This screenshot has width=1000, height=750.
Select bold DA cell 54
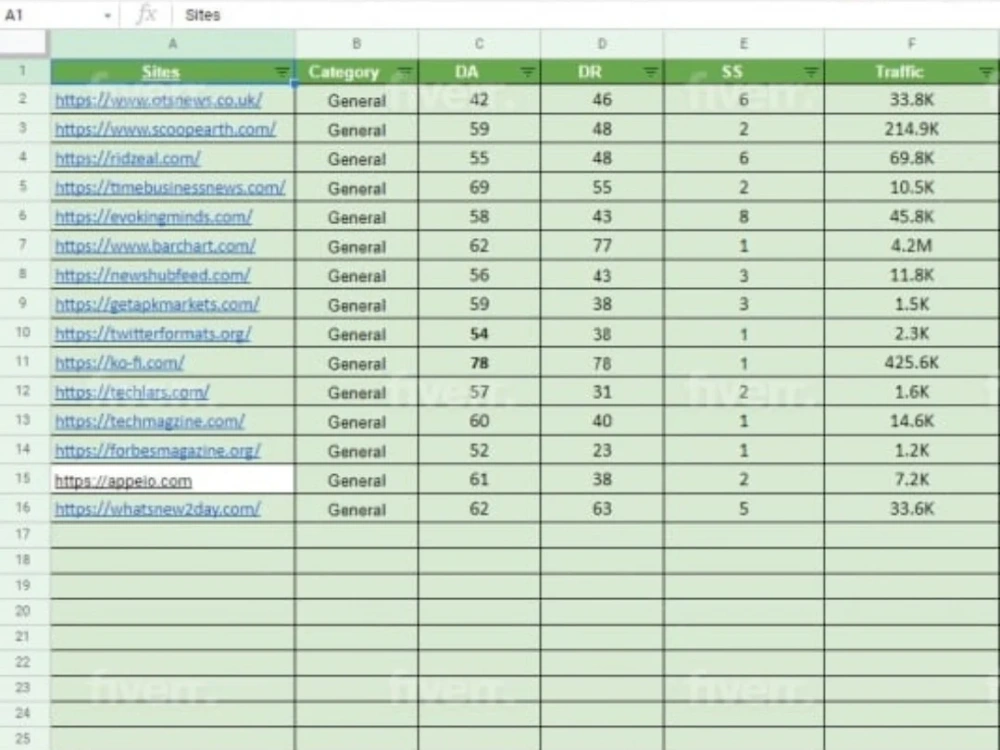[479, 334]
